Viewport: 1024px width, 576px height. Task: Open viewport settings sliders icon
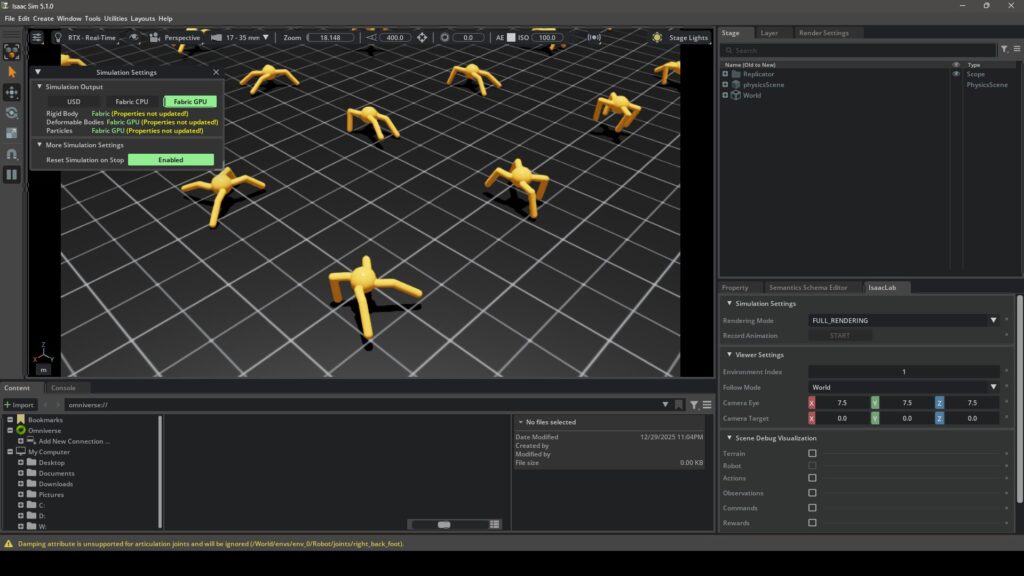pos(37,38)
